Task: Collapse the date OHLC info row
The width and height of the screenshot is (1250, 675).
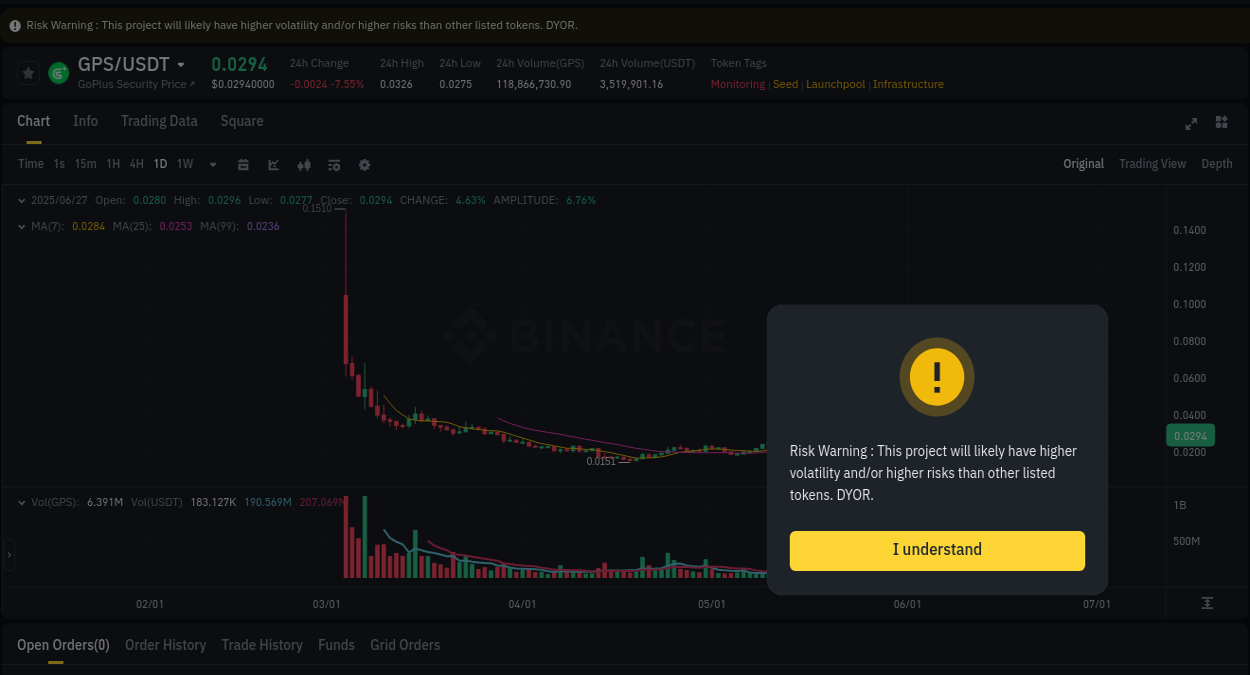Action: coord(22,200)
